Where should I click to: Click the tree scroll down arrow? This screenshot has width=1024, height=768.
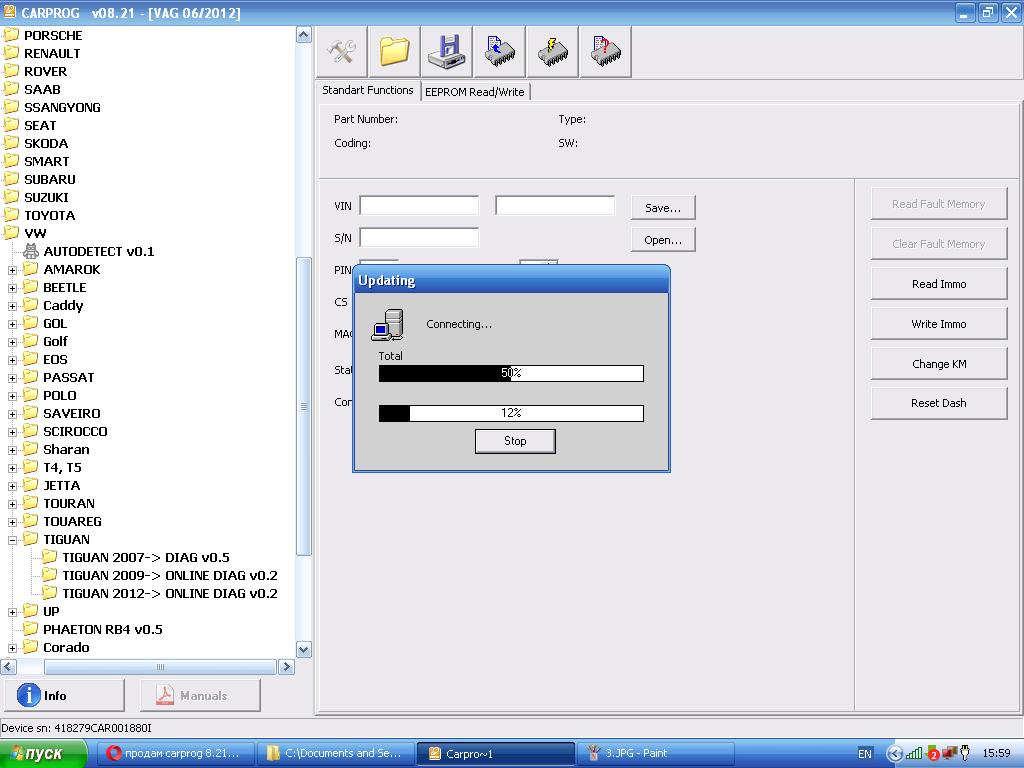(304, 650)
